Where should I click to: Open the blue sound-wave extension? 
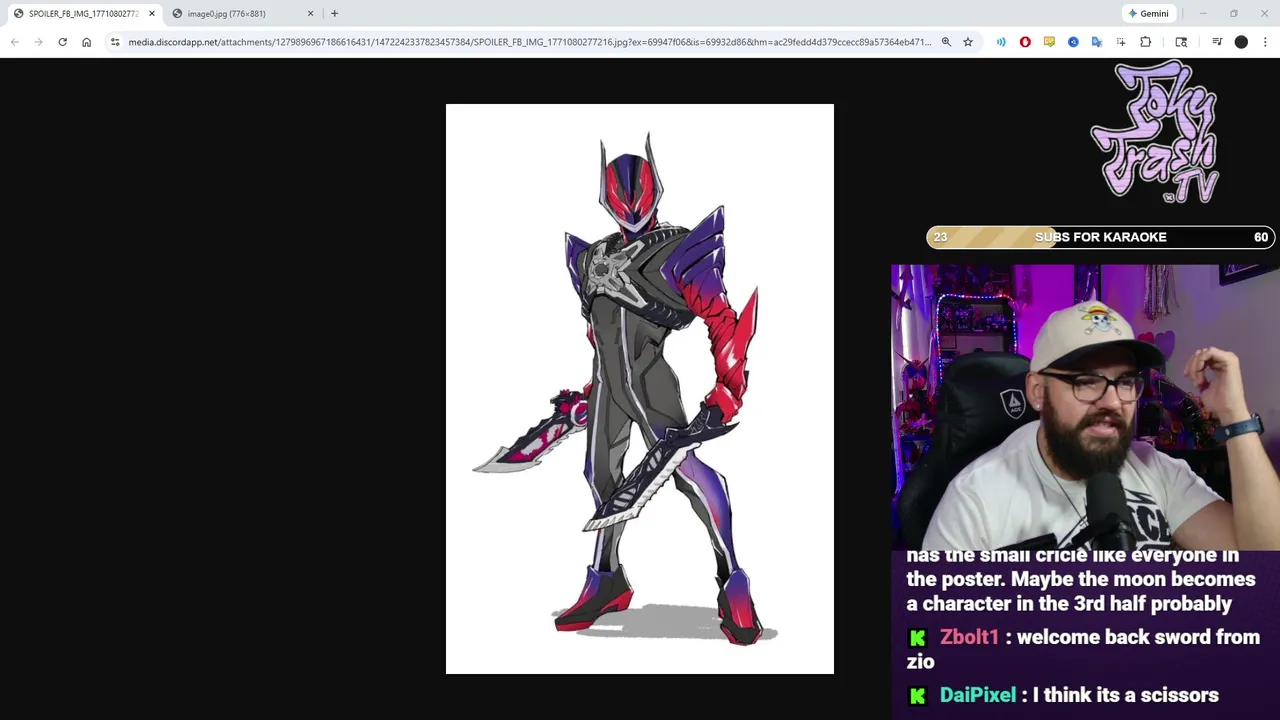pos(1001,42)
